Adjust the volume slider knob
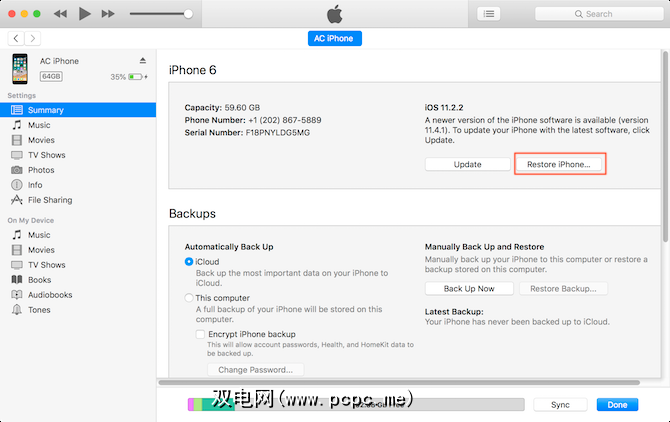Screen dimensions: 670x422 (188, 14)
